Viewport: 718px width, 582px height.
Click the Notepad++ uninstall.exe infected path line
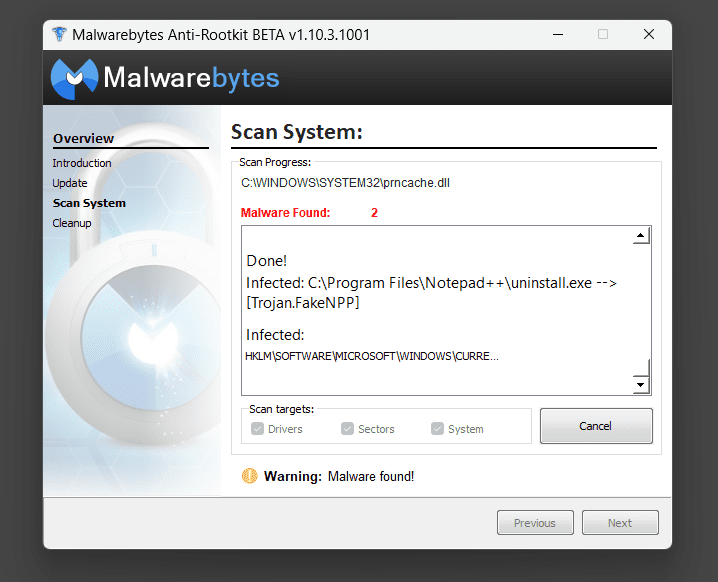coord(431,283)
